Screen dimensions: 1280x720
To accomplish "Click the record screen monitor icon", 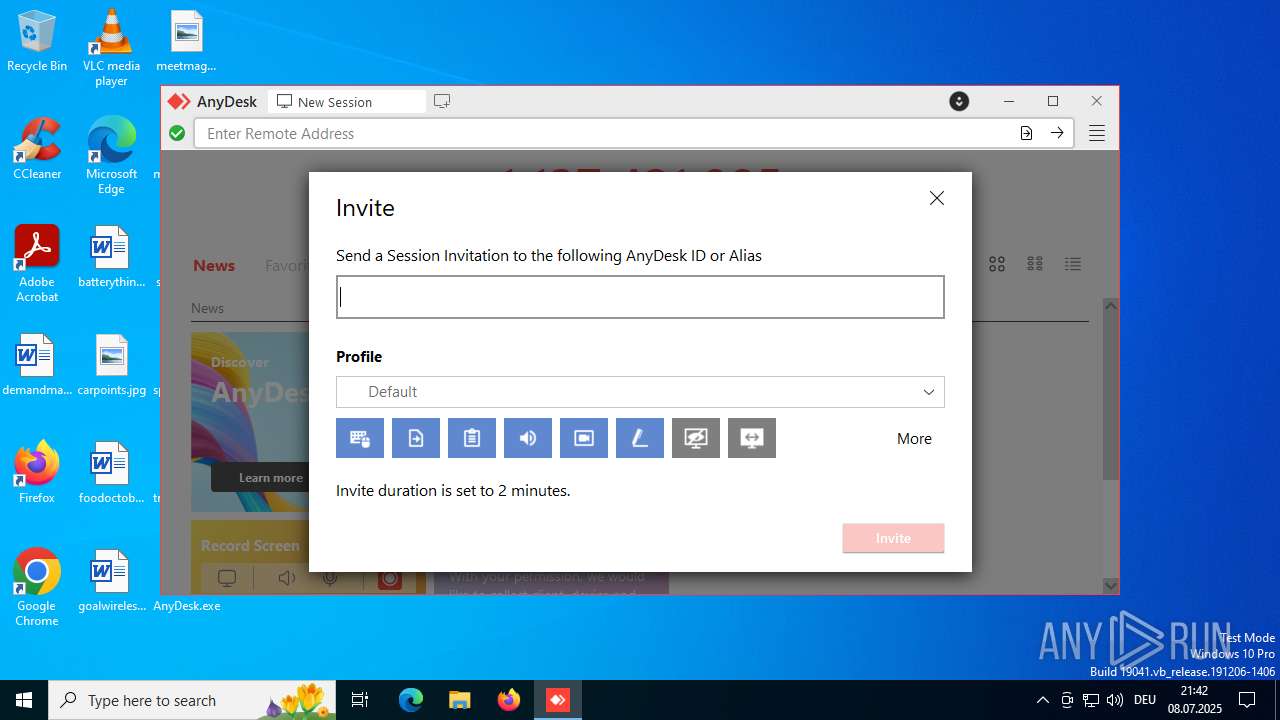I will click(227, 578).
